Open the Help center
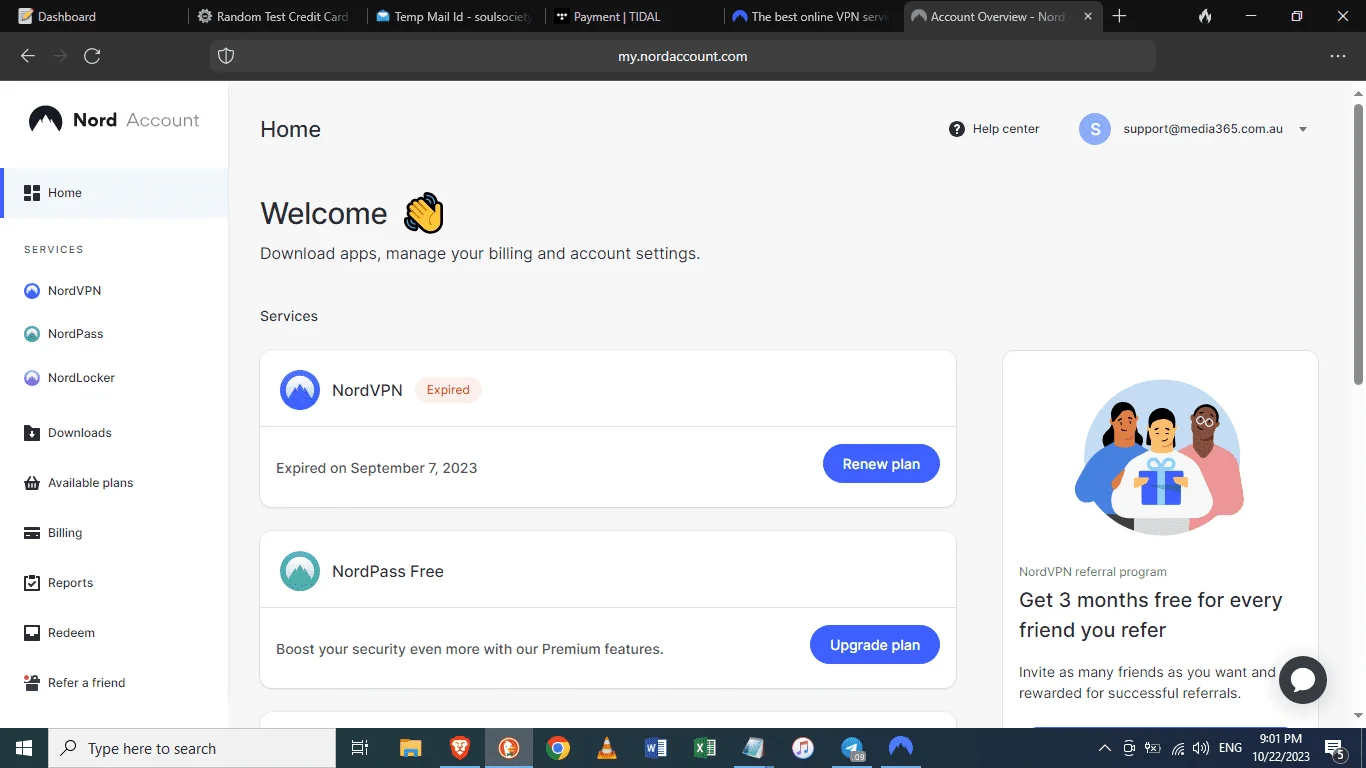This screenshot has height=768, width=1366. tap(994, 129)
